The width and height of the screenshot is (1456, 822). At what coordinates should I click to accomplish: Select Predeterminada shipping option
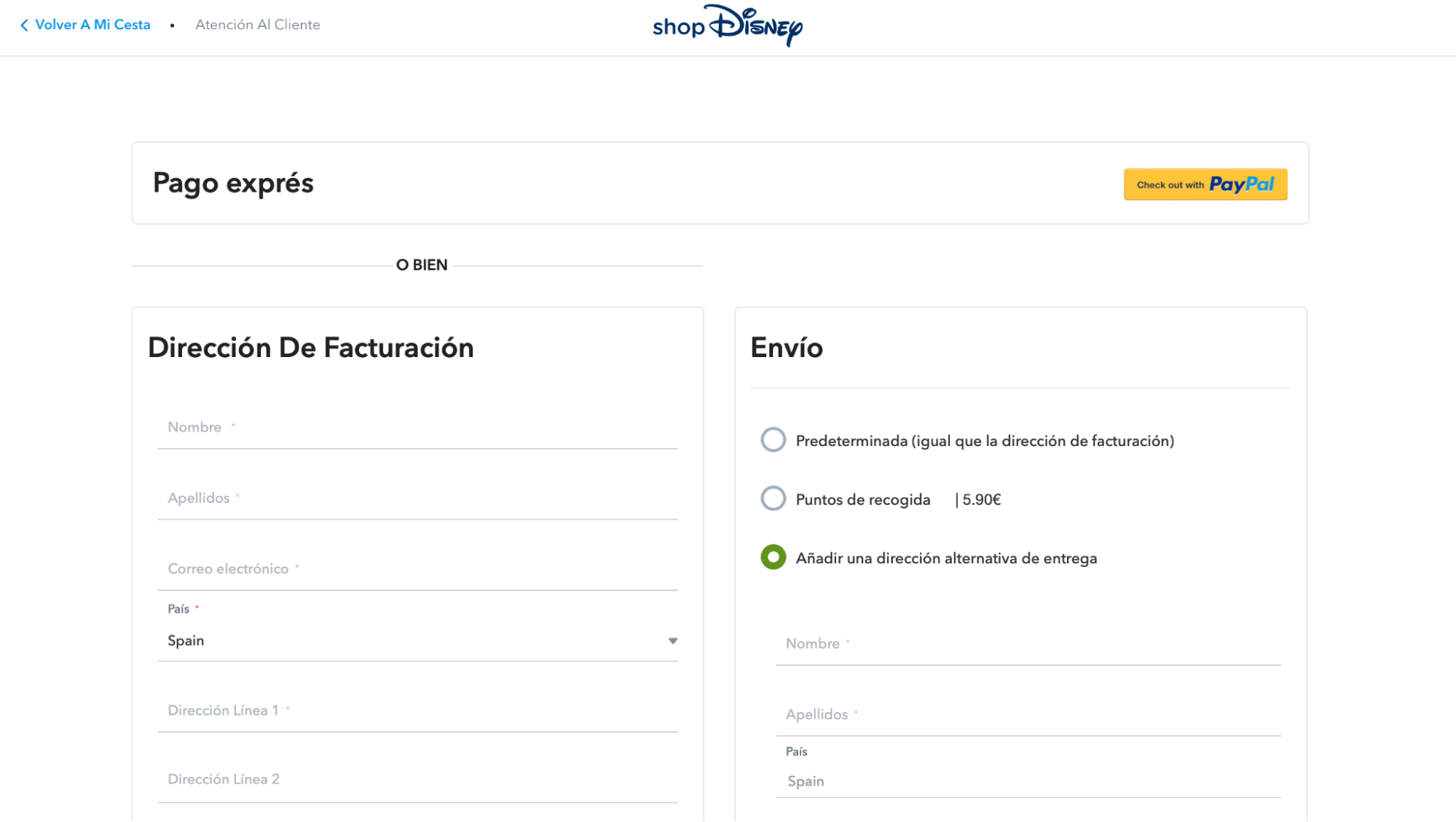click(x=773, y=440)
